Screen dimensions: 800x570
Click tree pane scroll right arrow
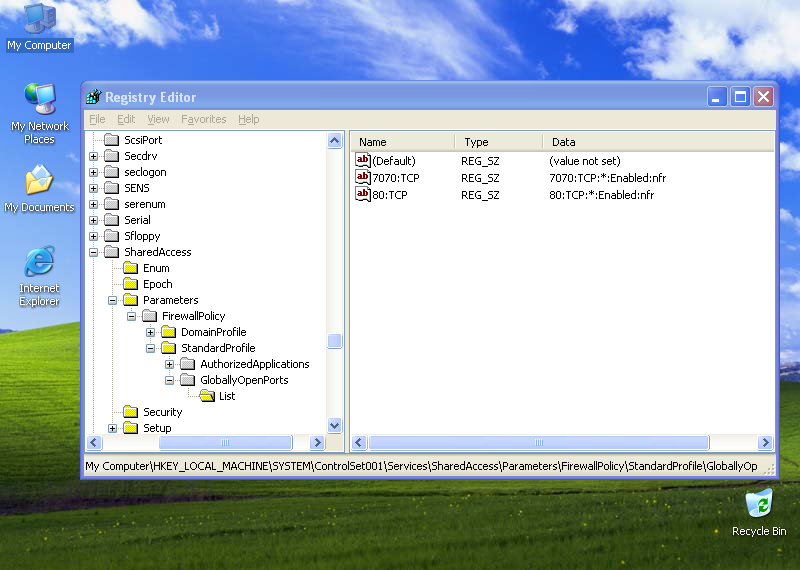(x=317, y=442)
